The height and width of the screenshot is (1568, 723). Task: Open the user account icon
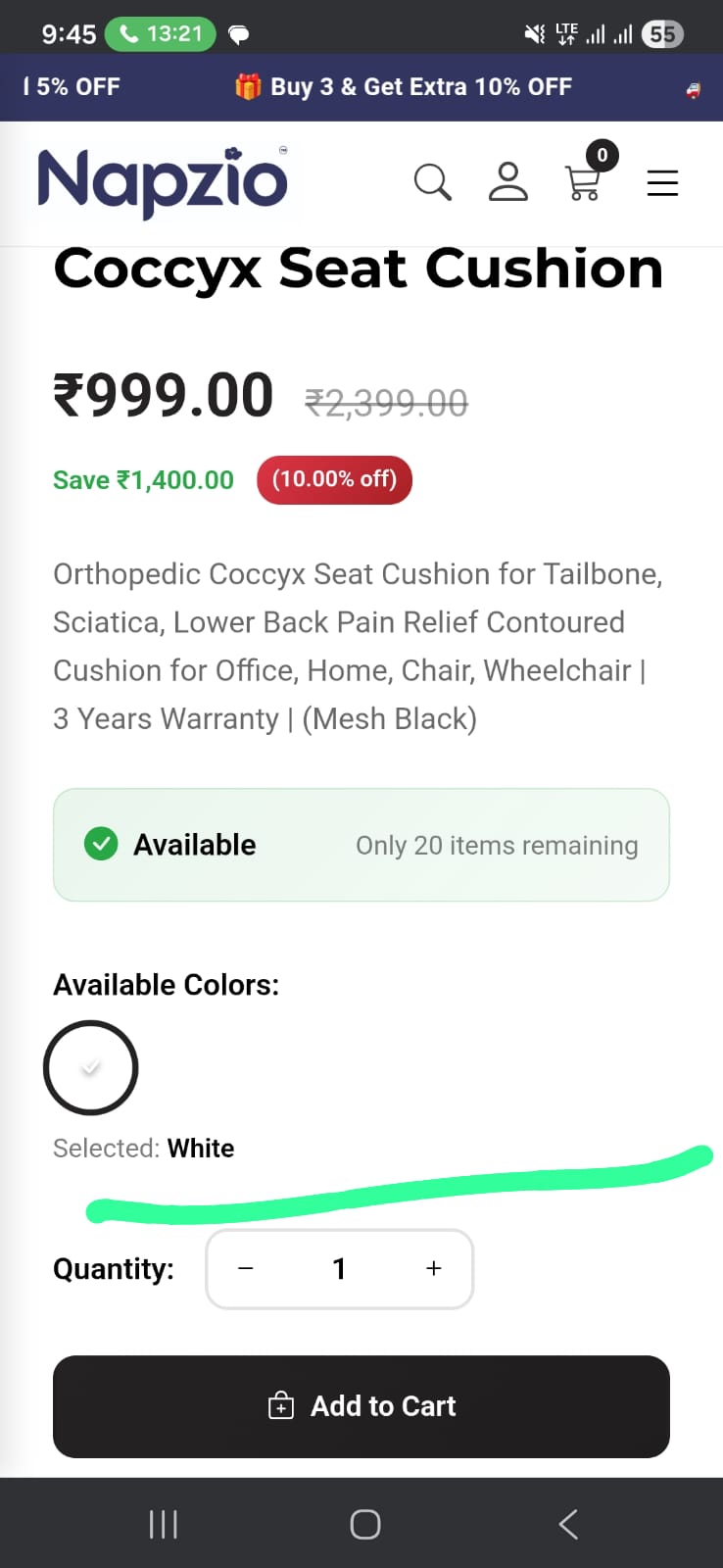pos(507,182)
